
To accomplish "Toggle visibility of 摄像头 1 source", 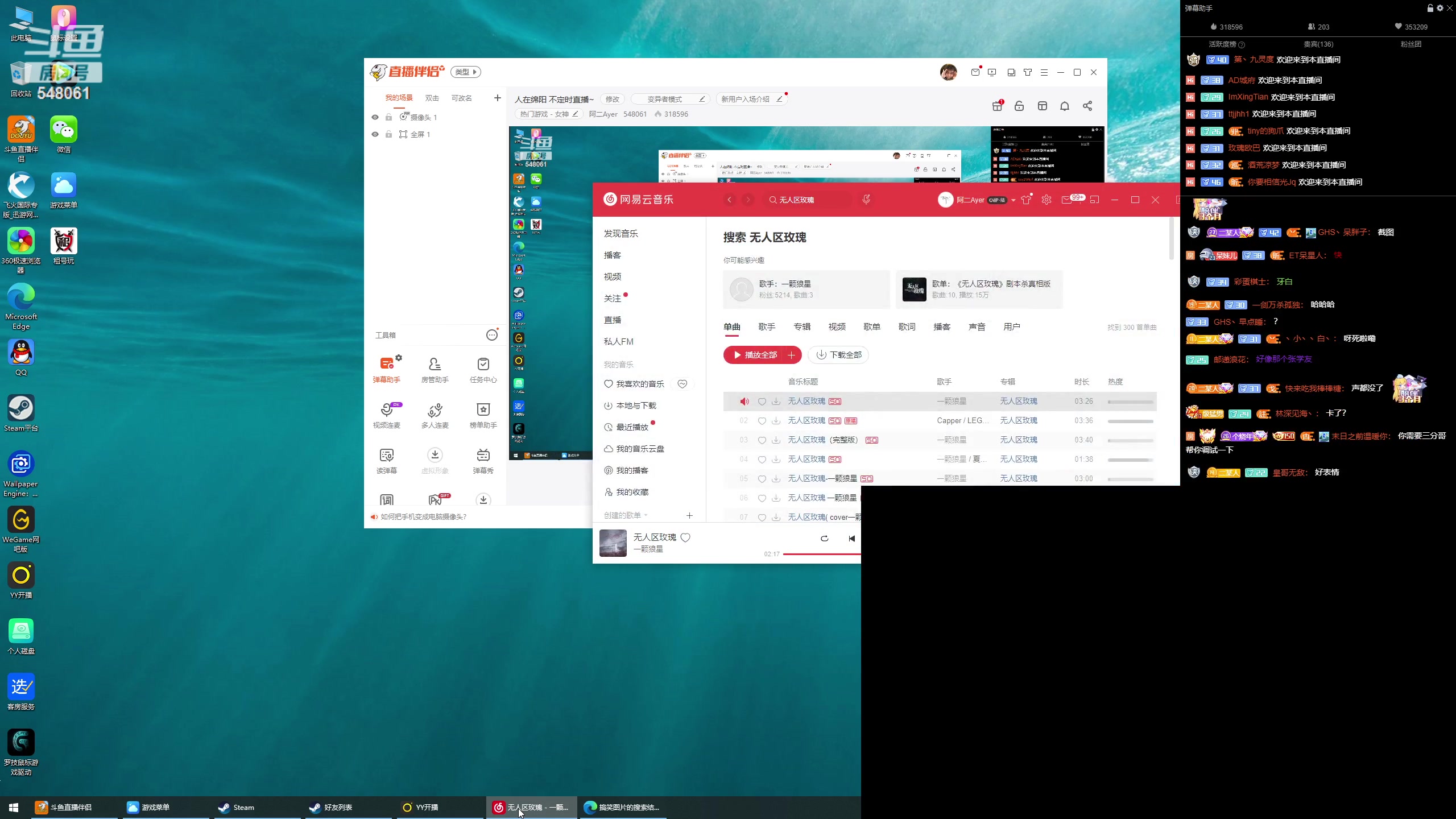I will (375, 117).
